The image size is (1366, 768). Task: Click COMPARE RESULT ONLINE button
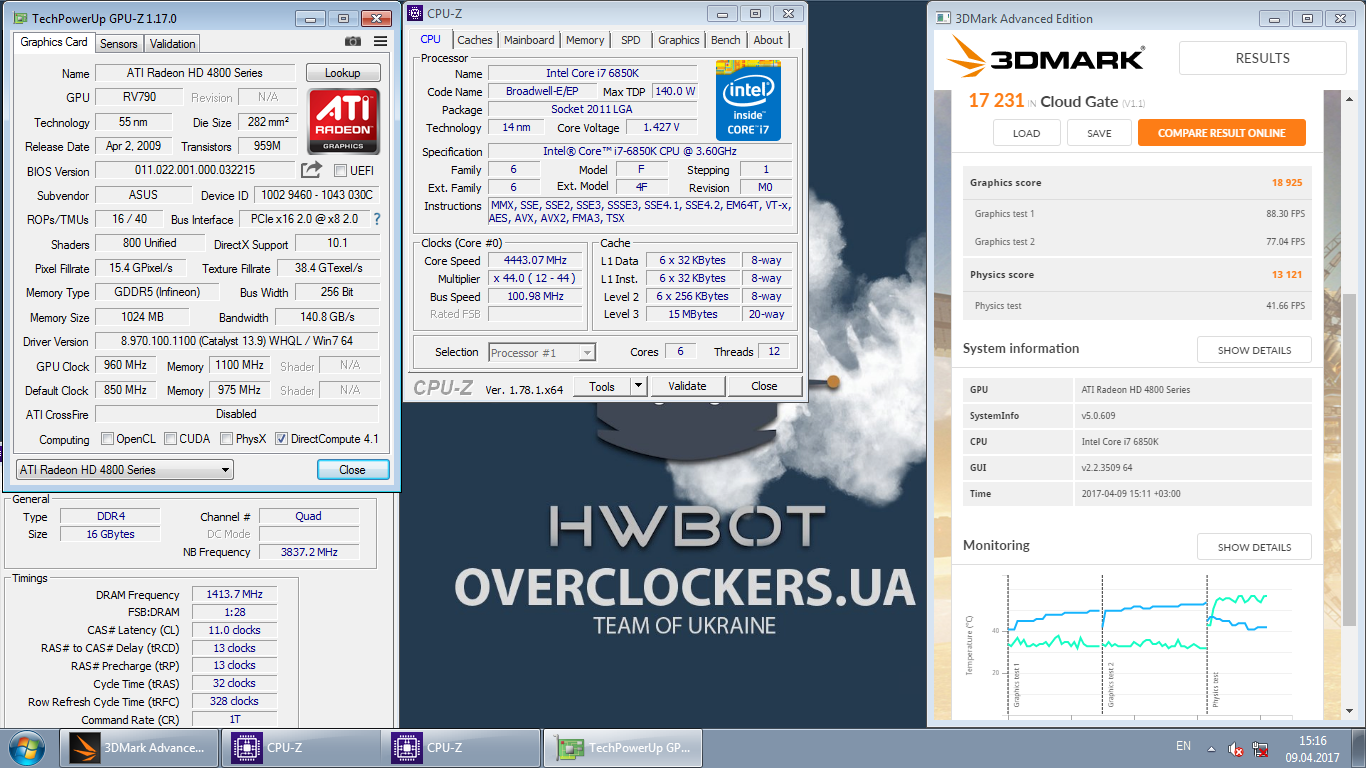click(x=1221, y=133)
